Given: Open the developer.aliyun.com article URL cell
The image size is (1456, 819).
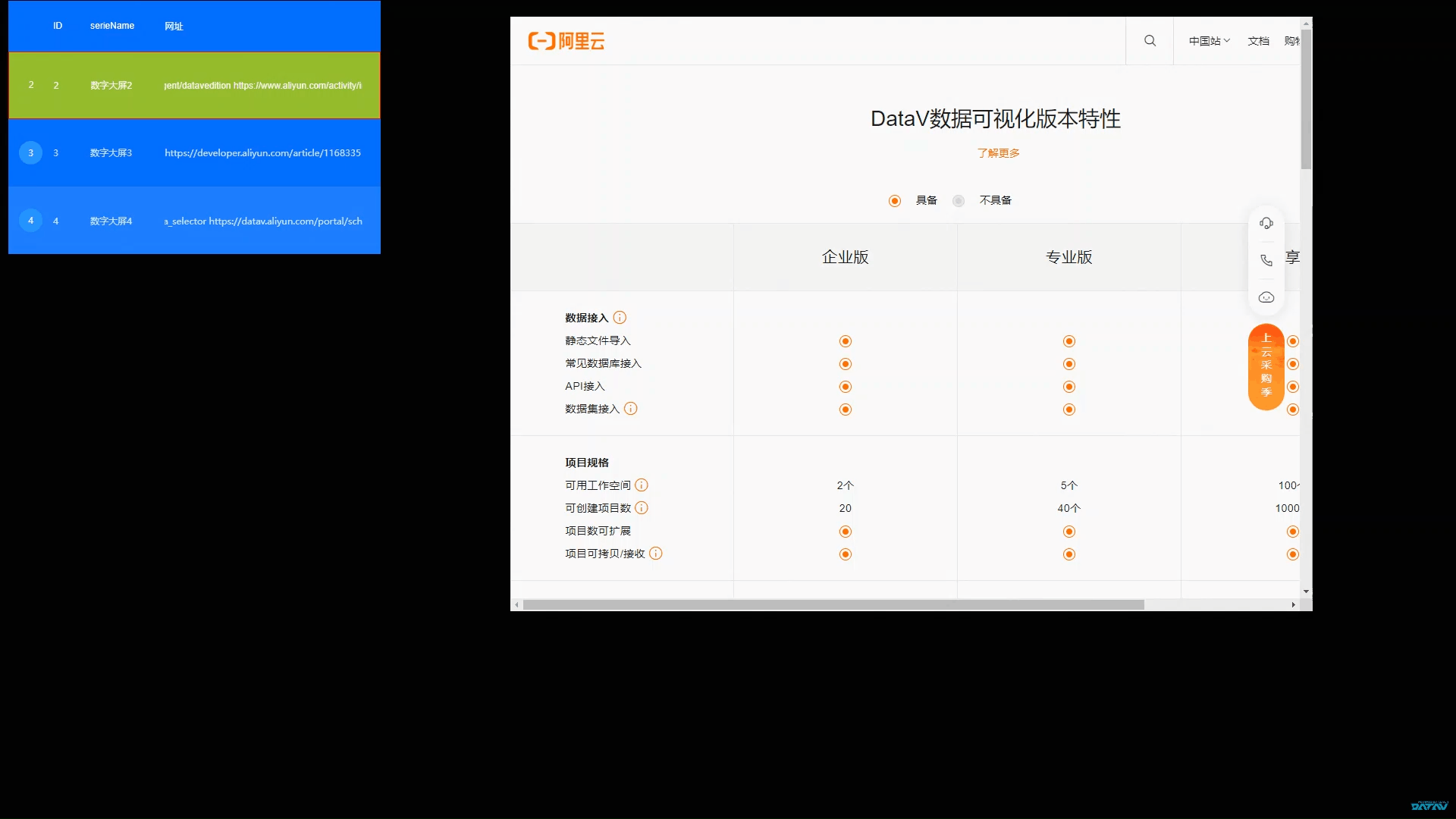Looking at the screenshot, I should (262, 153).
